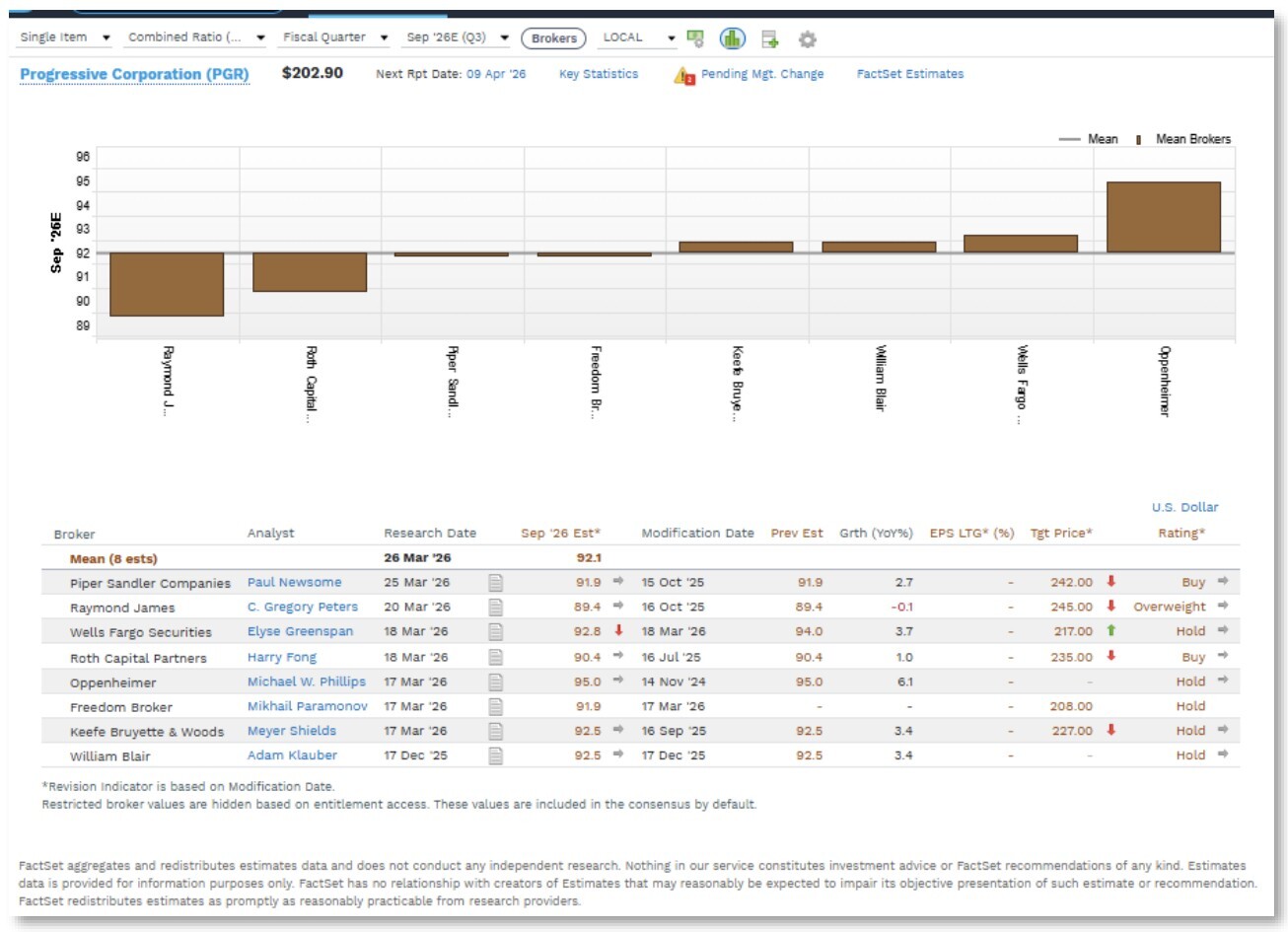Click the table options icon beside LOCAL dropdown
1288x932 pixels.
695,38
